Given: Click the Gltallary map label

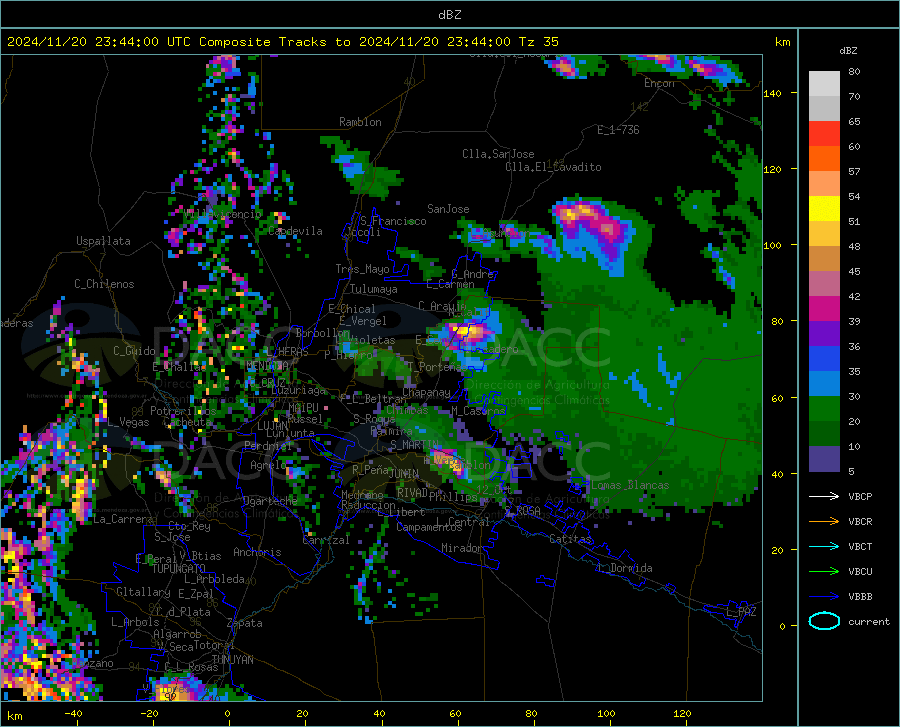Looking at the screenshot, I should [x=143, y=592].
